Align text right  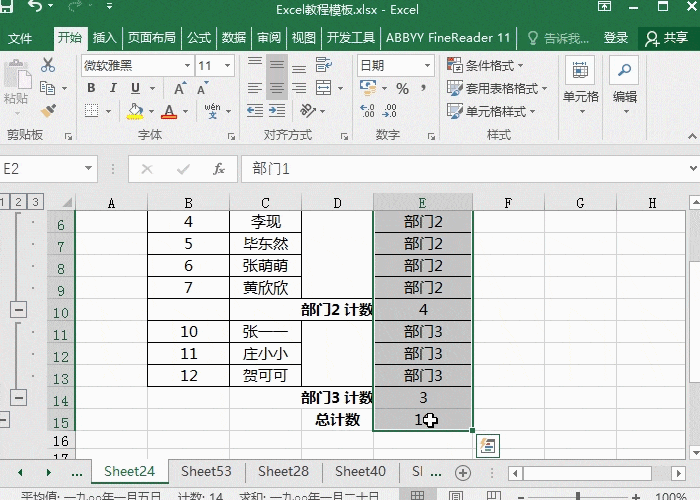[299, 88]
